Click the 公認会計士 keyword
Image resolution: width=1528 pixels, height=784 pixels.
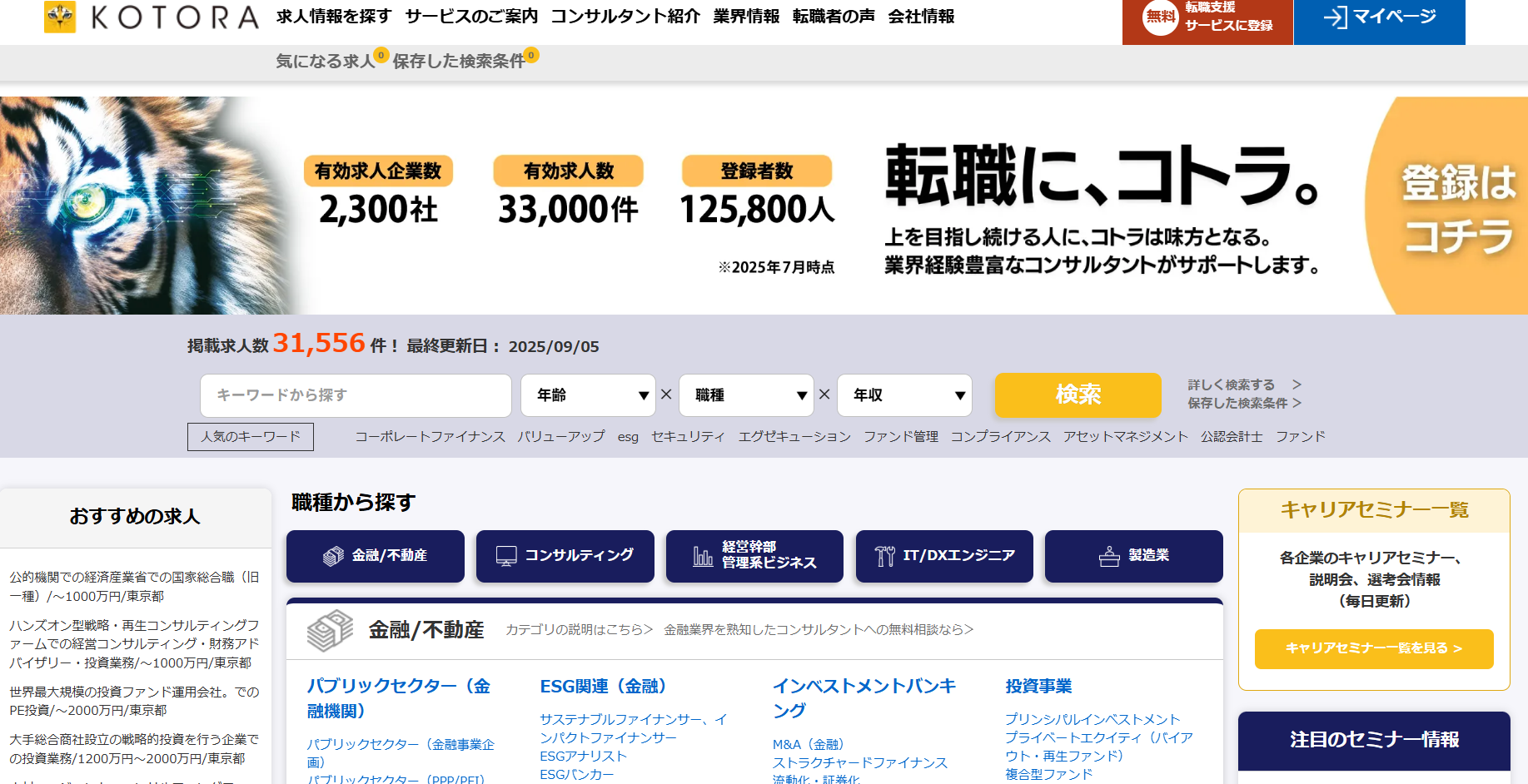click(x=1232, y=436)
